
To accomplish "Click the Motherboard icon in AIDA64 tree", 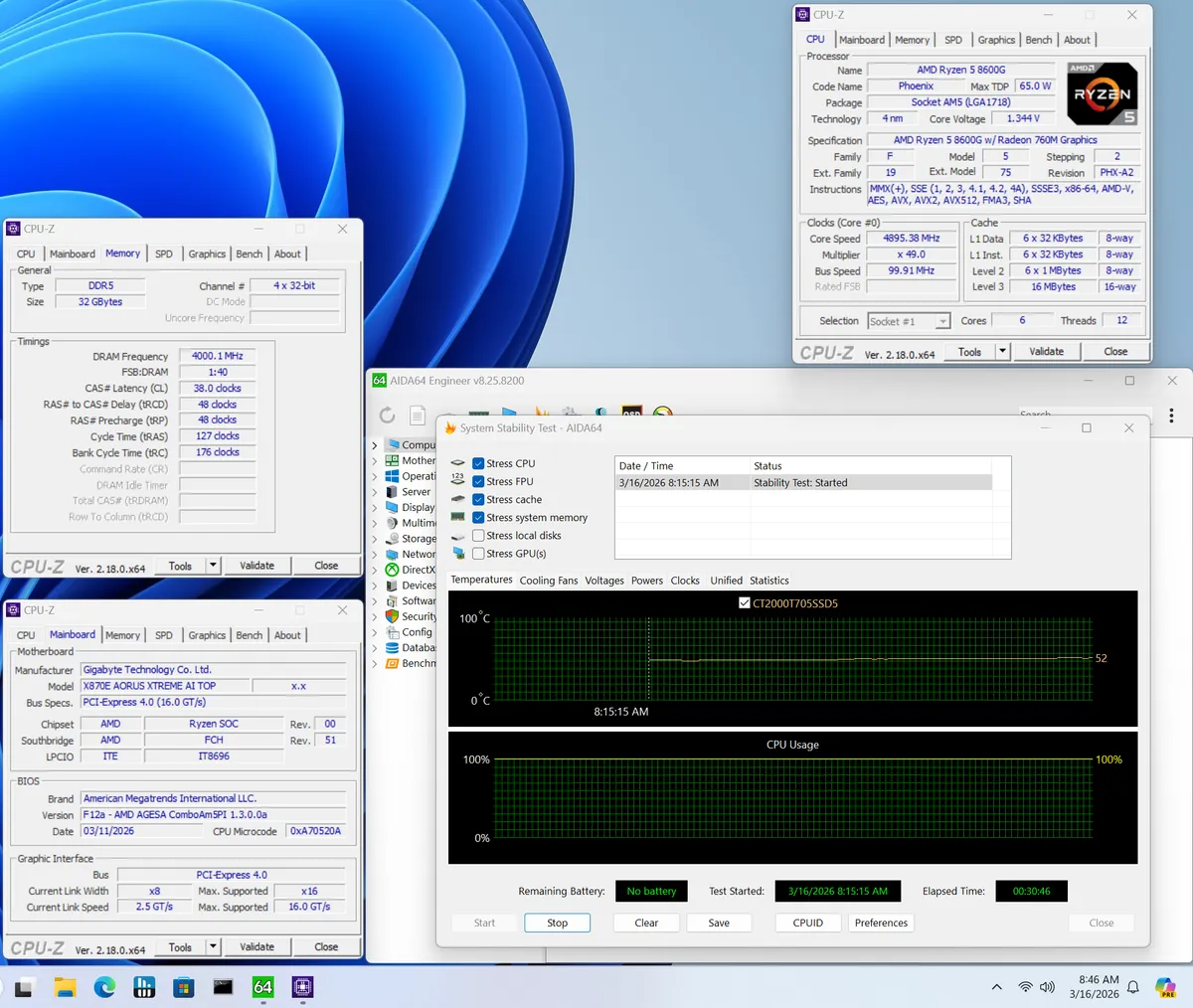I will (x=392, y=461).
